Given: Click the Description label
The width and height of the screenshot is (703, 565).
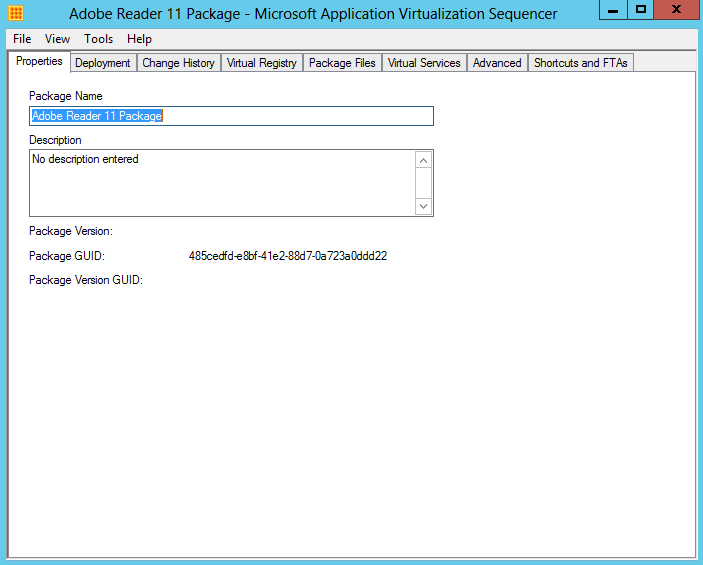Looking at the screenshot, I should coord(55,140).
